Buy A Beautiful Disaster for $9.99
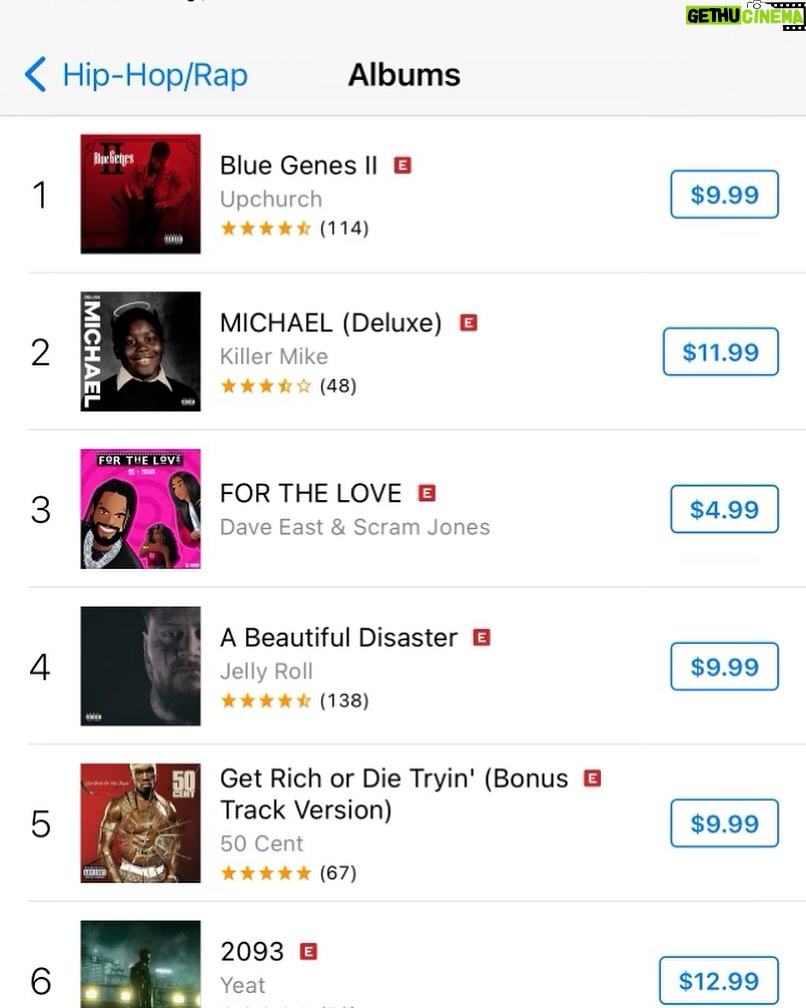The image size is (806, 1008). pos(724,667)
